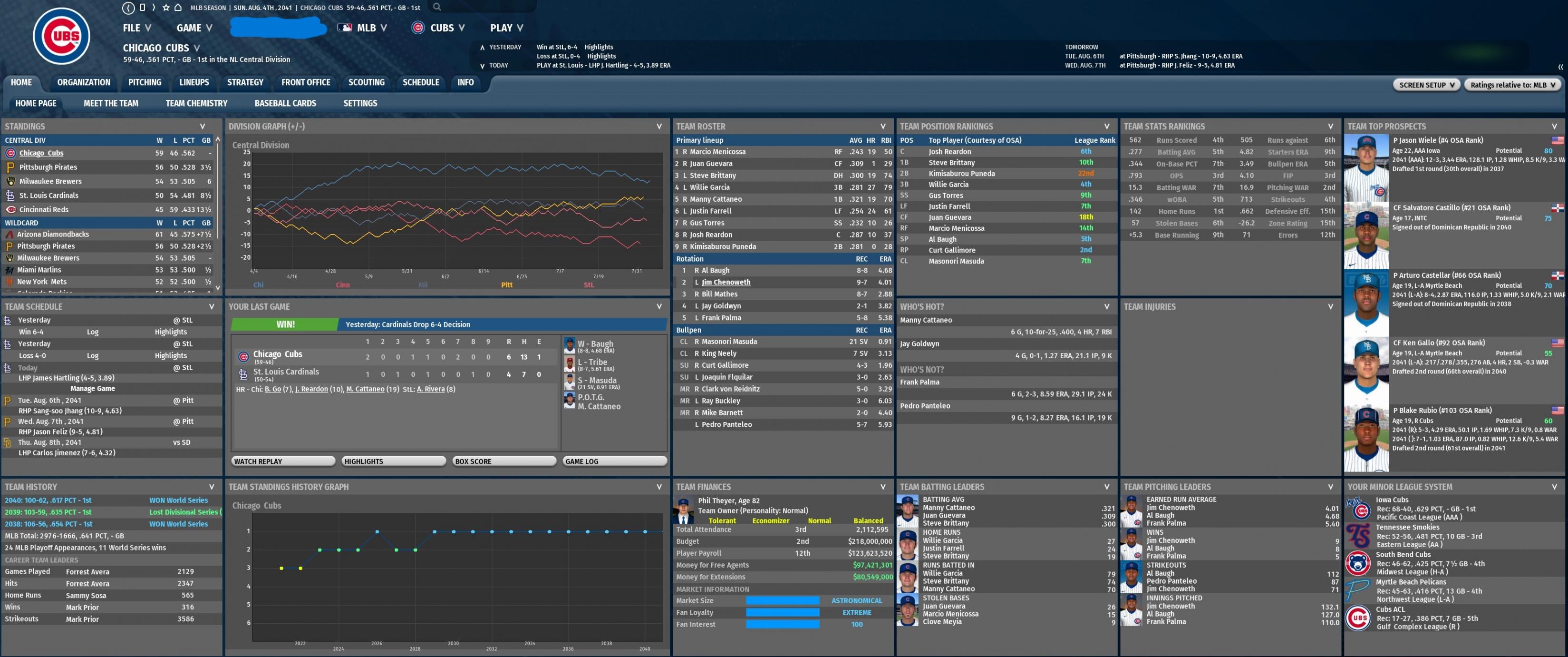
Task: Click Pittsburgh Pirates logo in Central Div standings
Action: pyautogui.click(x=10, y=167)
